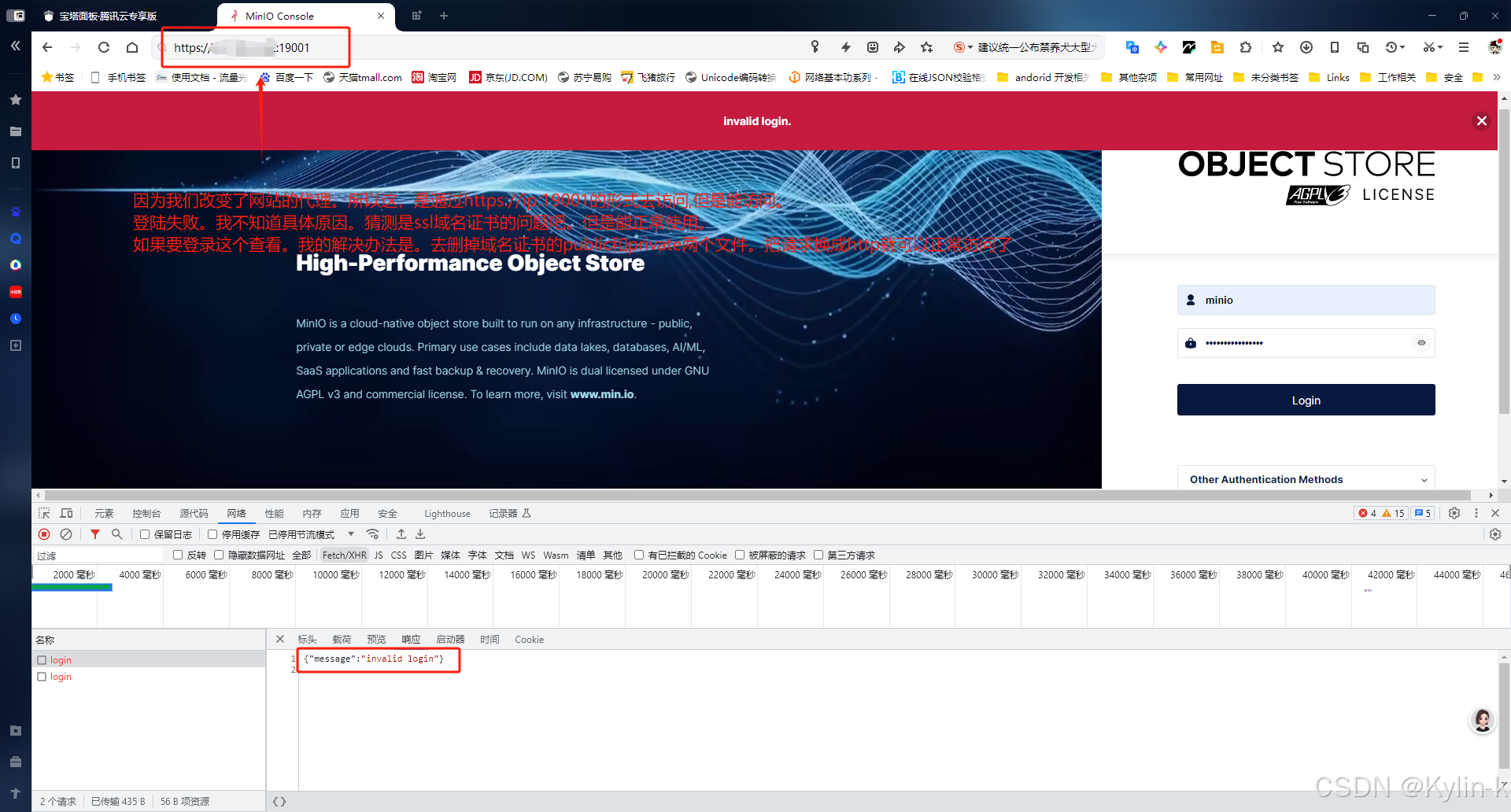Image resolution: width=1511 pixels, height=812 pixels.
Task: Toggle the network filter funnel icon
Action: click(94, 534)
